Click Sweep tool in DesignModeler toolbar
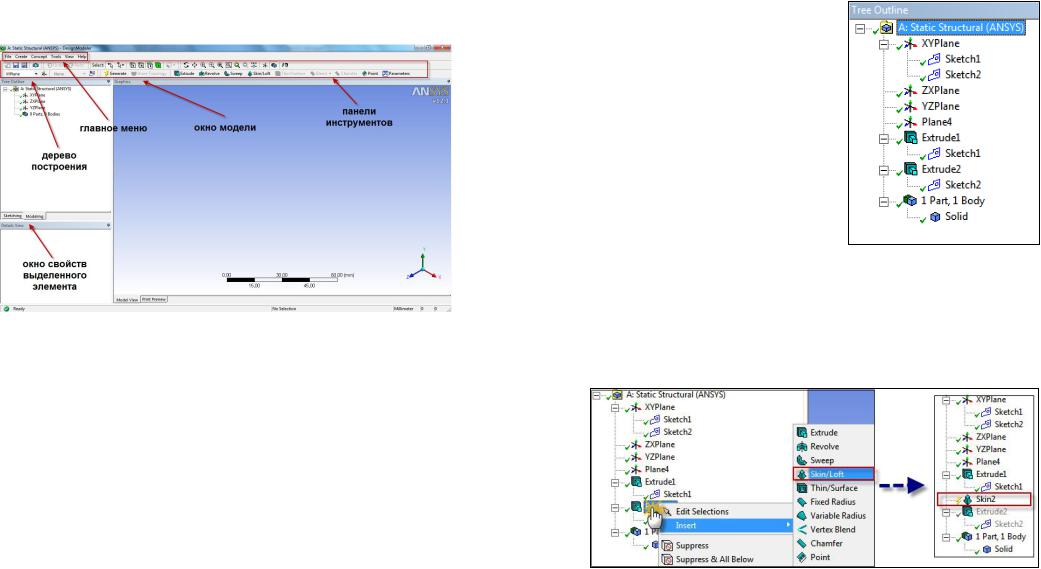This screenshot has height=569, width=1041. pyautogui.click(x=233, y=74)
